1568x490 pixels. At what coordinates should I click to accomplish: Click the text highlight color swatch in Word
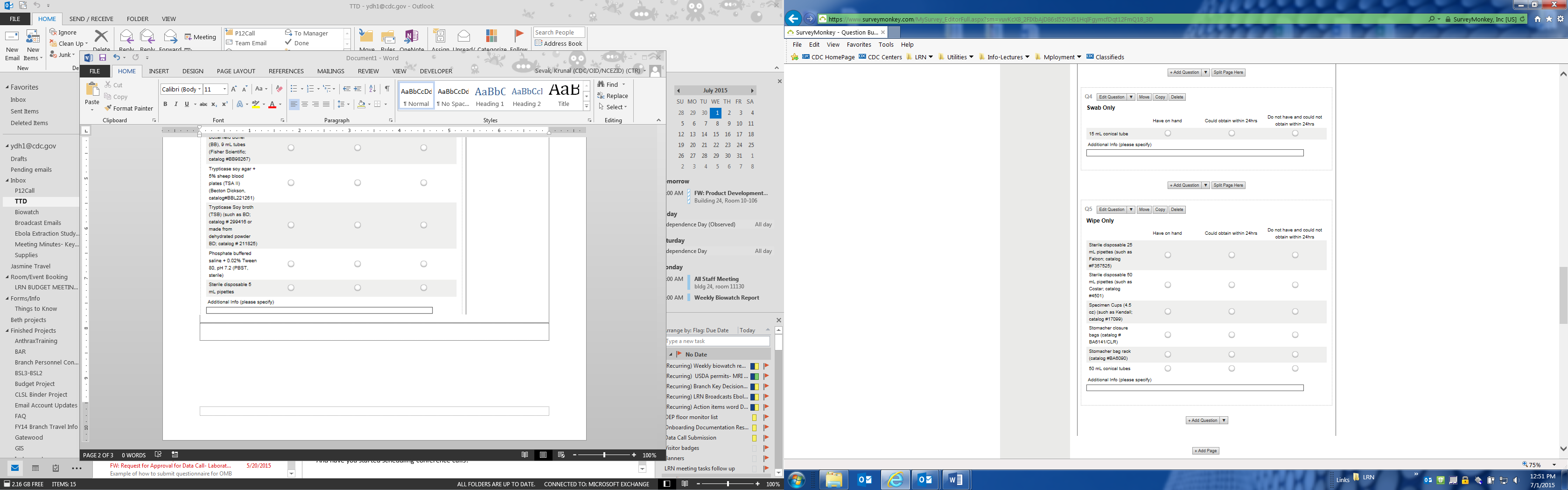click(x=256, y=105)
